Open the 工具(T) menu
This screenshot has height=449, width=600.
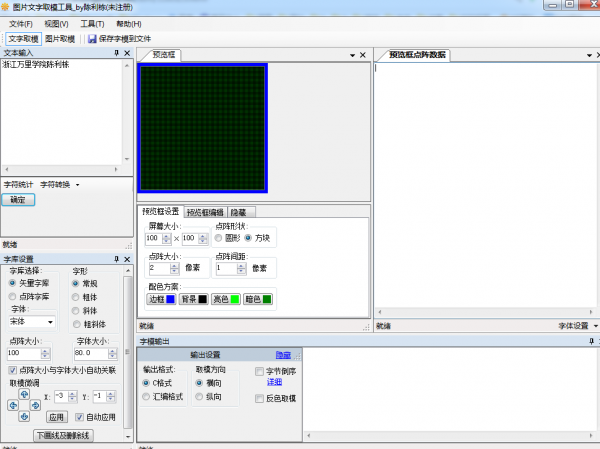(x=92, y=24)
